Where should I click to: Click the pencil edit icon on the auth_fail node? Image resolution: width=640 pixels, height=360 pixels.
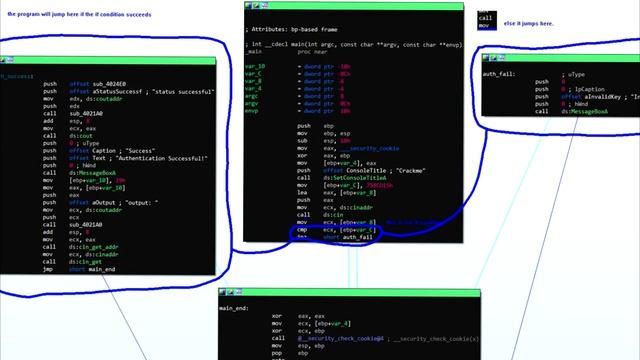click(493, 58)
